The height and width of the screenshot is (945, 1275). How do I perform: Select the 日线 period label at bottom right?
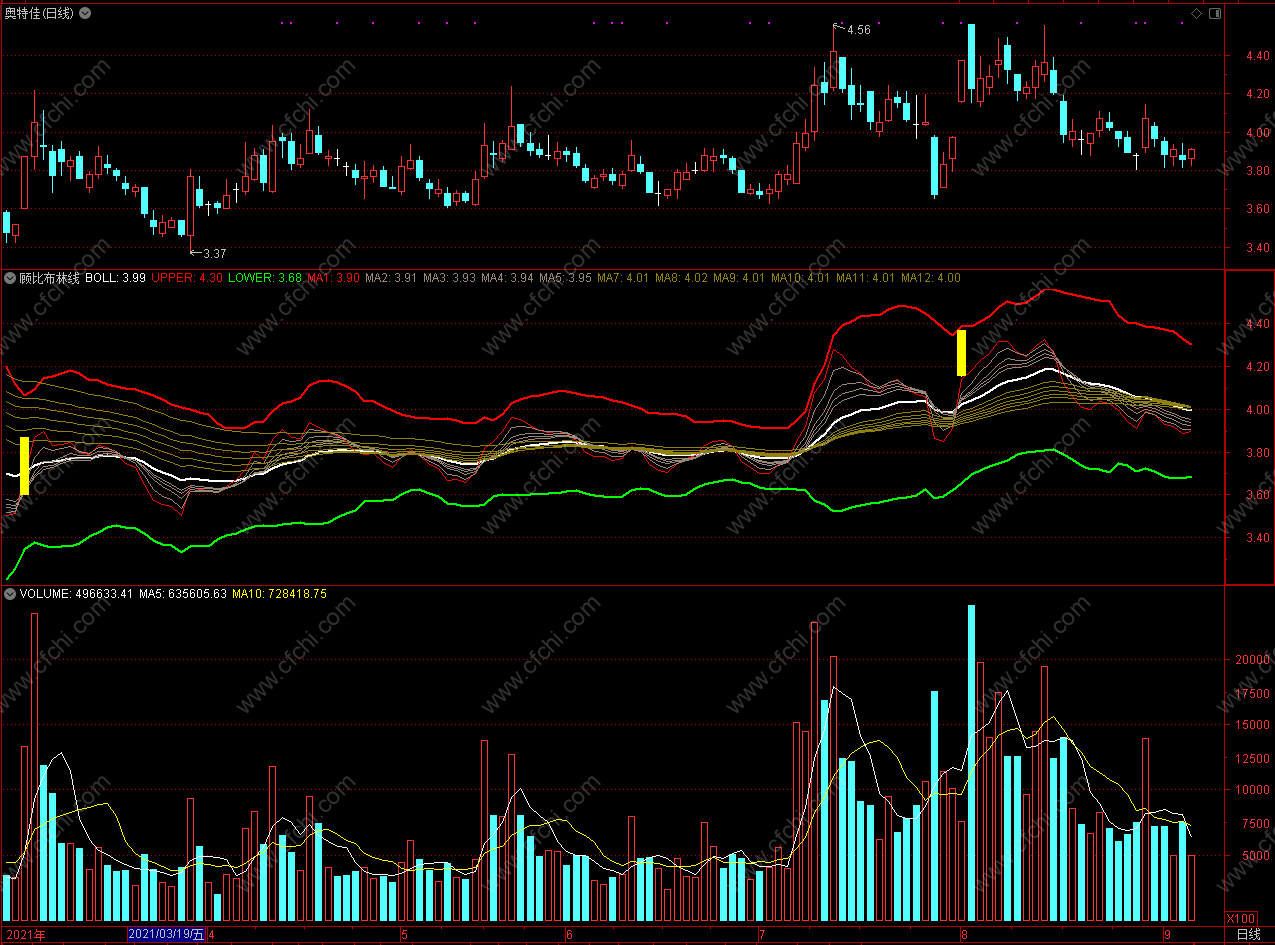click(1249, 935)
